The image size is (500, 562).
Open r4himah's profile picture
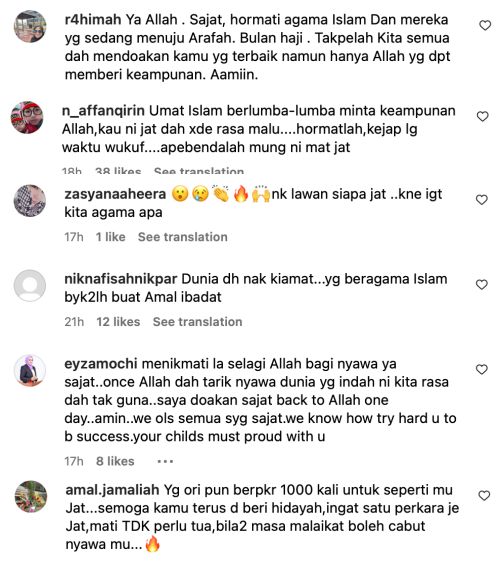[30, 27]
